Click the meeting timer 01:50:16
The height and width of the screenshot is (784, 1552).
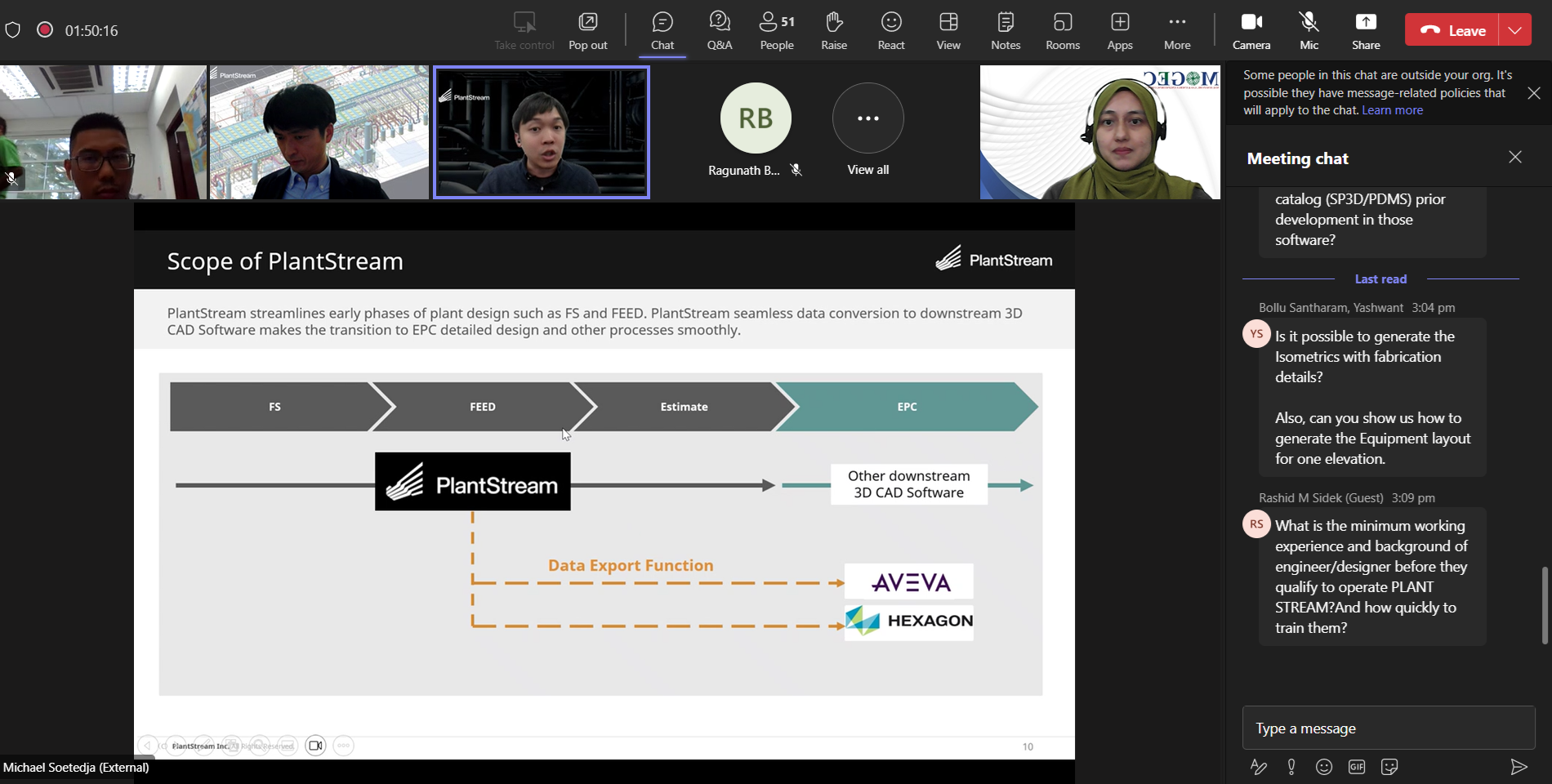coord(91,30)
